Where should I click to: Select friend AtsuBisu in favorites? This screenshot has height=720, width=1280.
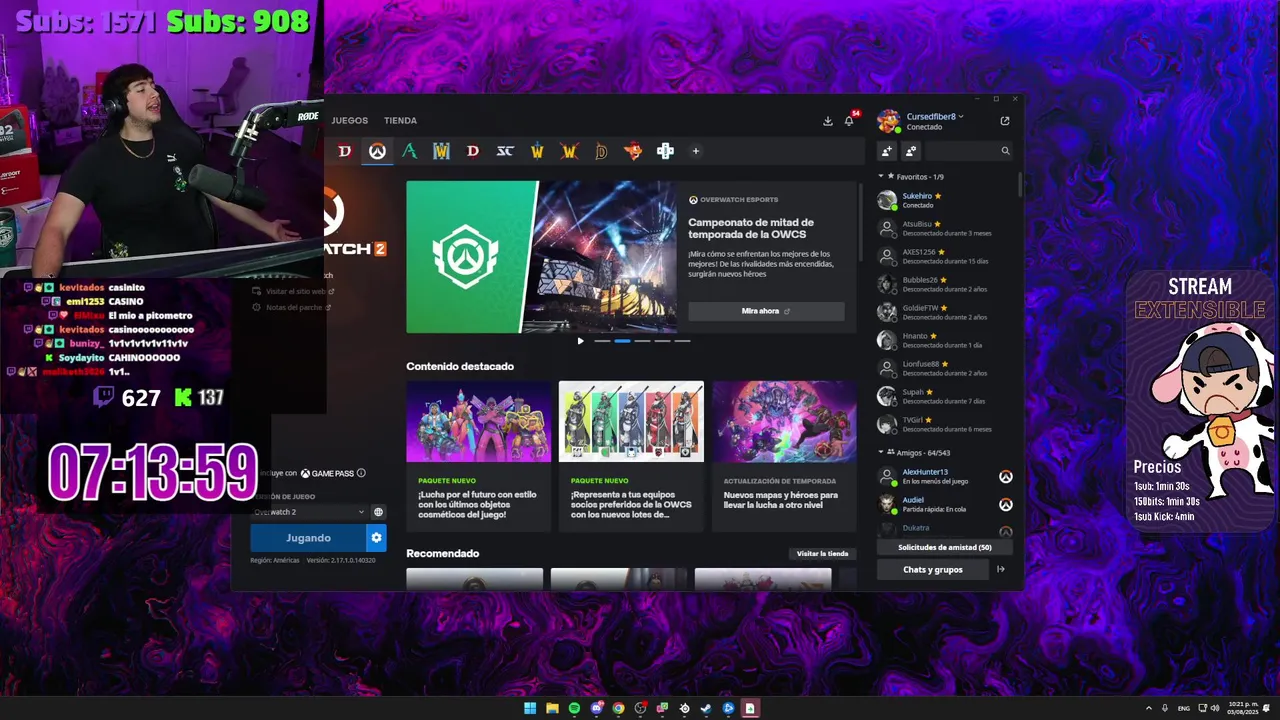point(945,228)
